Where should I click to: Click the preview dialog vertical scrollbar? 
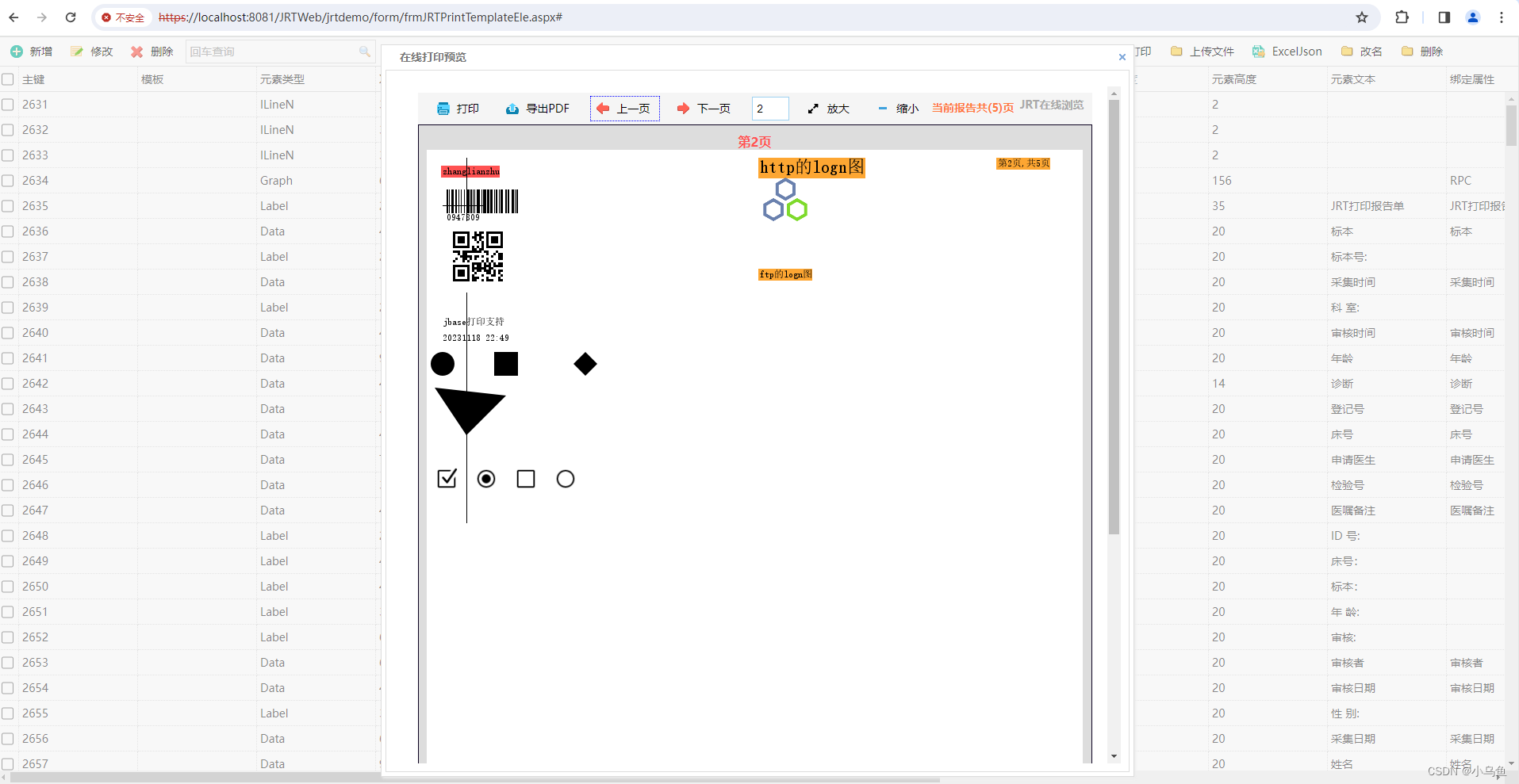tap(1114, 317)
